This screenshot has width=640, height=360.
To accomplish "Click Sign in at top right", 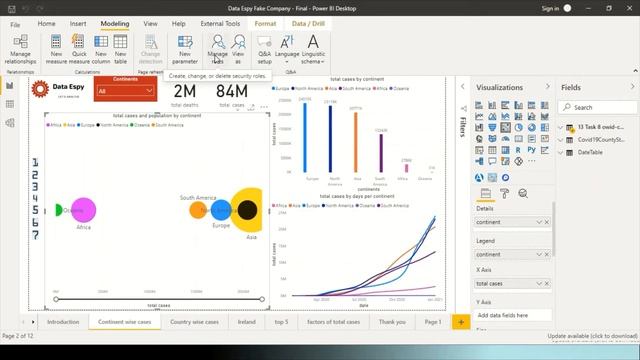I will click(550, 8).
